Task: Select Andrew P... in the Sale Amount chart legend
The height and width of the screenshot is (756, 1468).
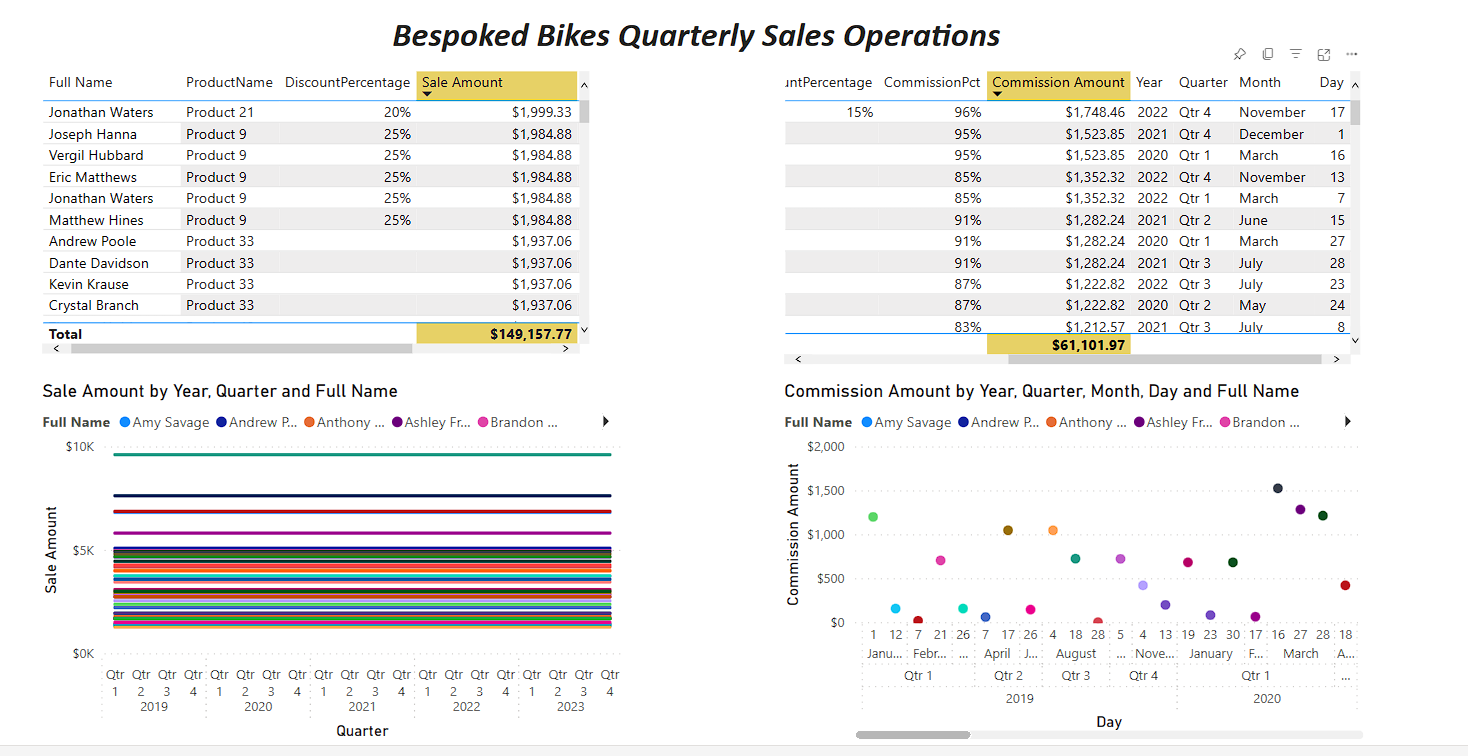Action: pyautogui.click(x=257, y=422)
